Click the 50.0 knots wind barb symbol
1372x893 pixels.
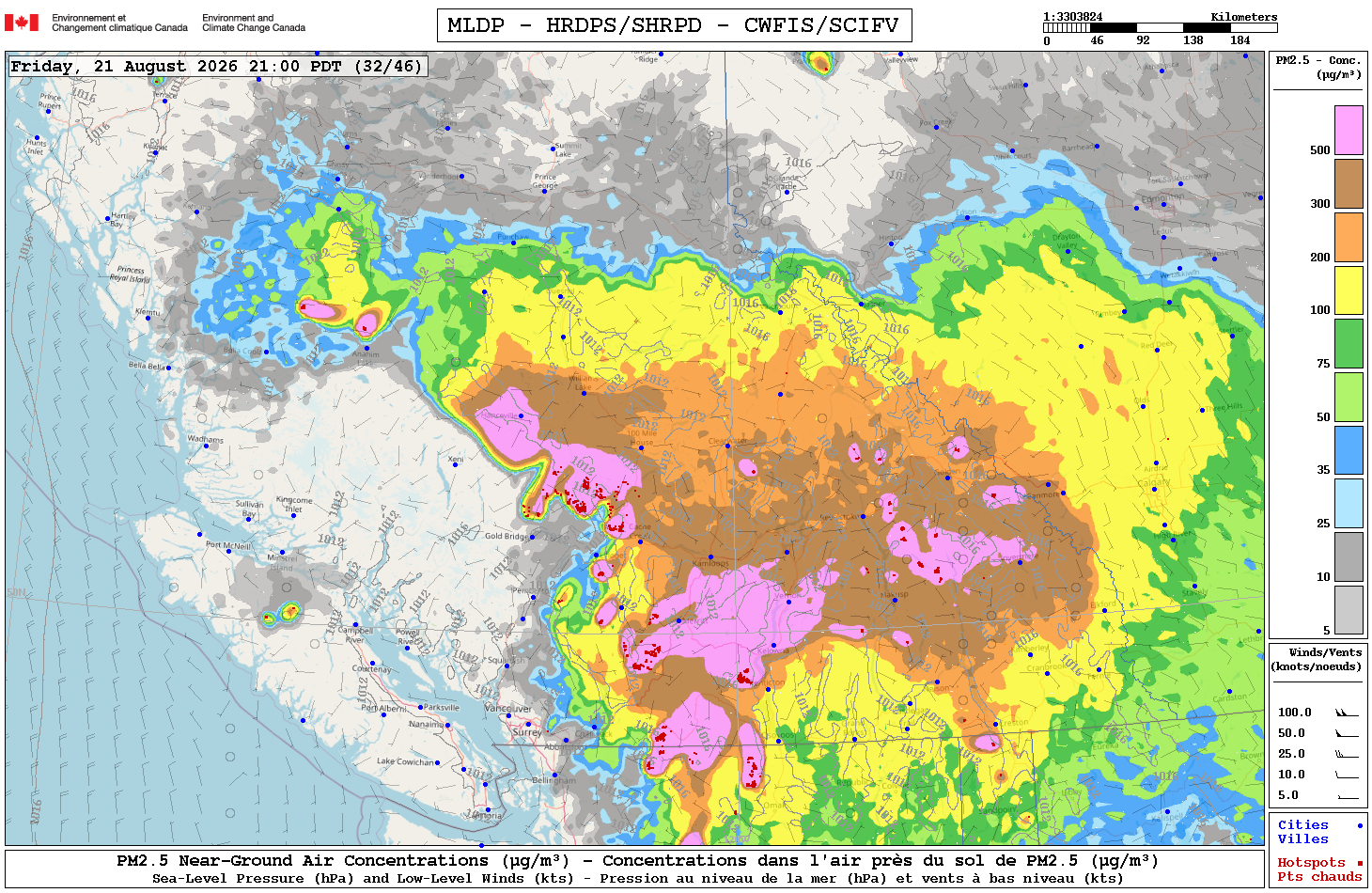point(1347,733)
